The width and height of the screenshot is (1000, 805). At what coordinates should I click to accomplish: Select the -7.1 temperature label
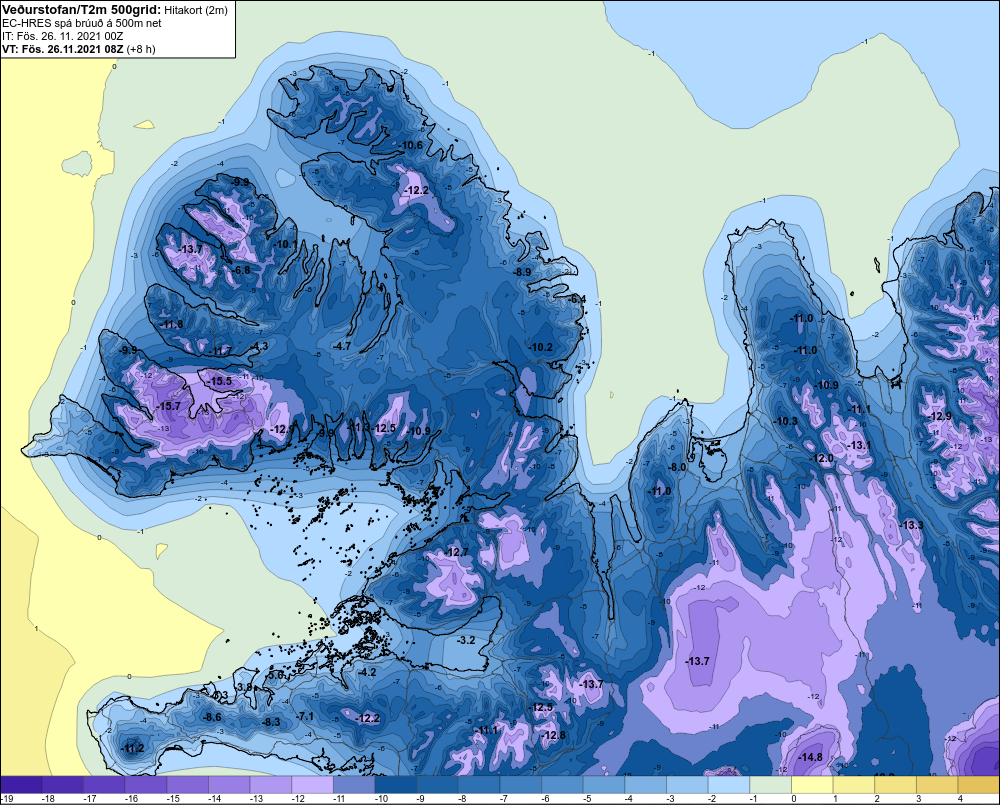click(304, 716)
